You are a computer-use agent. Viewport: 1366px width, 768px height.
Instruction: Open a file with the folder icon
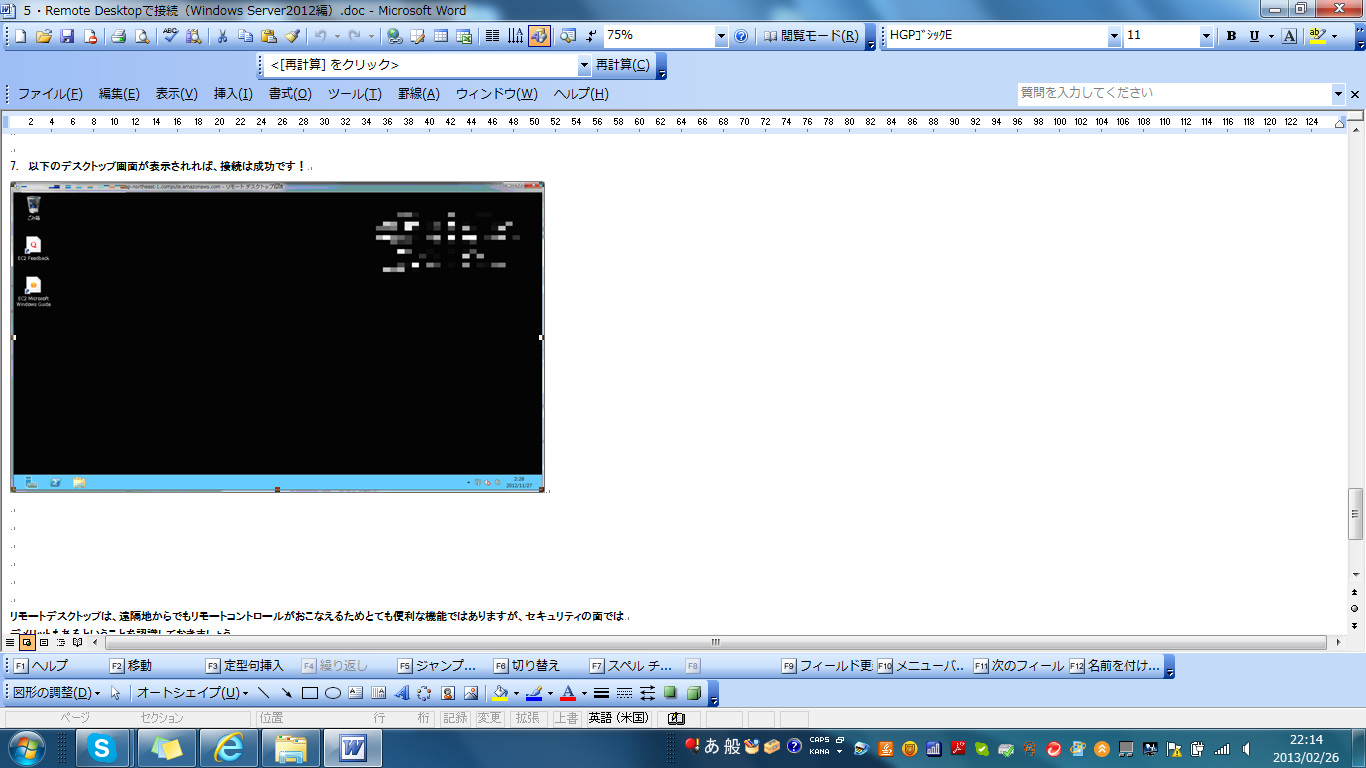tap(43, 36)
